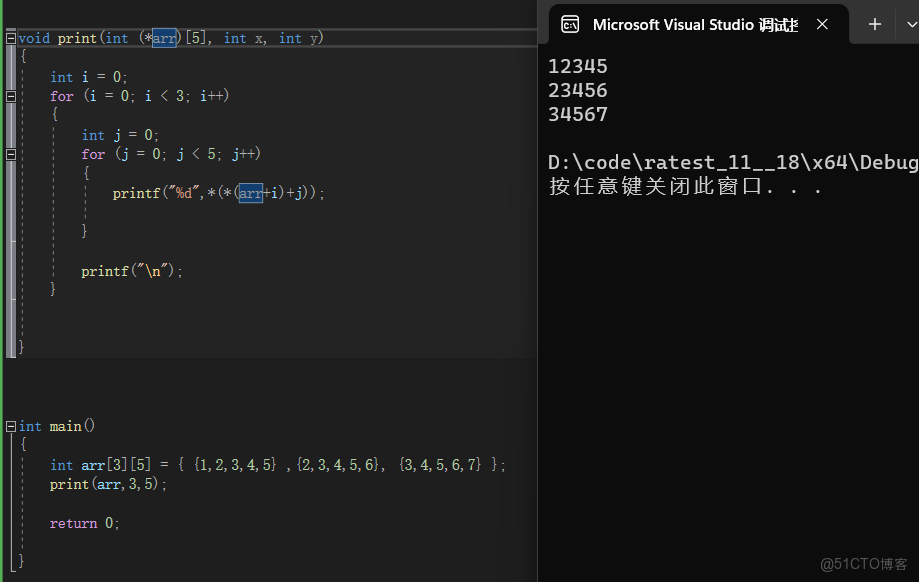Collapse the print function body
Image resolution: width=919 pixels, height=582 pixels.
click(9, 38)
